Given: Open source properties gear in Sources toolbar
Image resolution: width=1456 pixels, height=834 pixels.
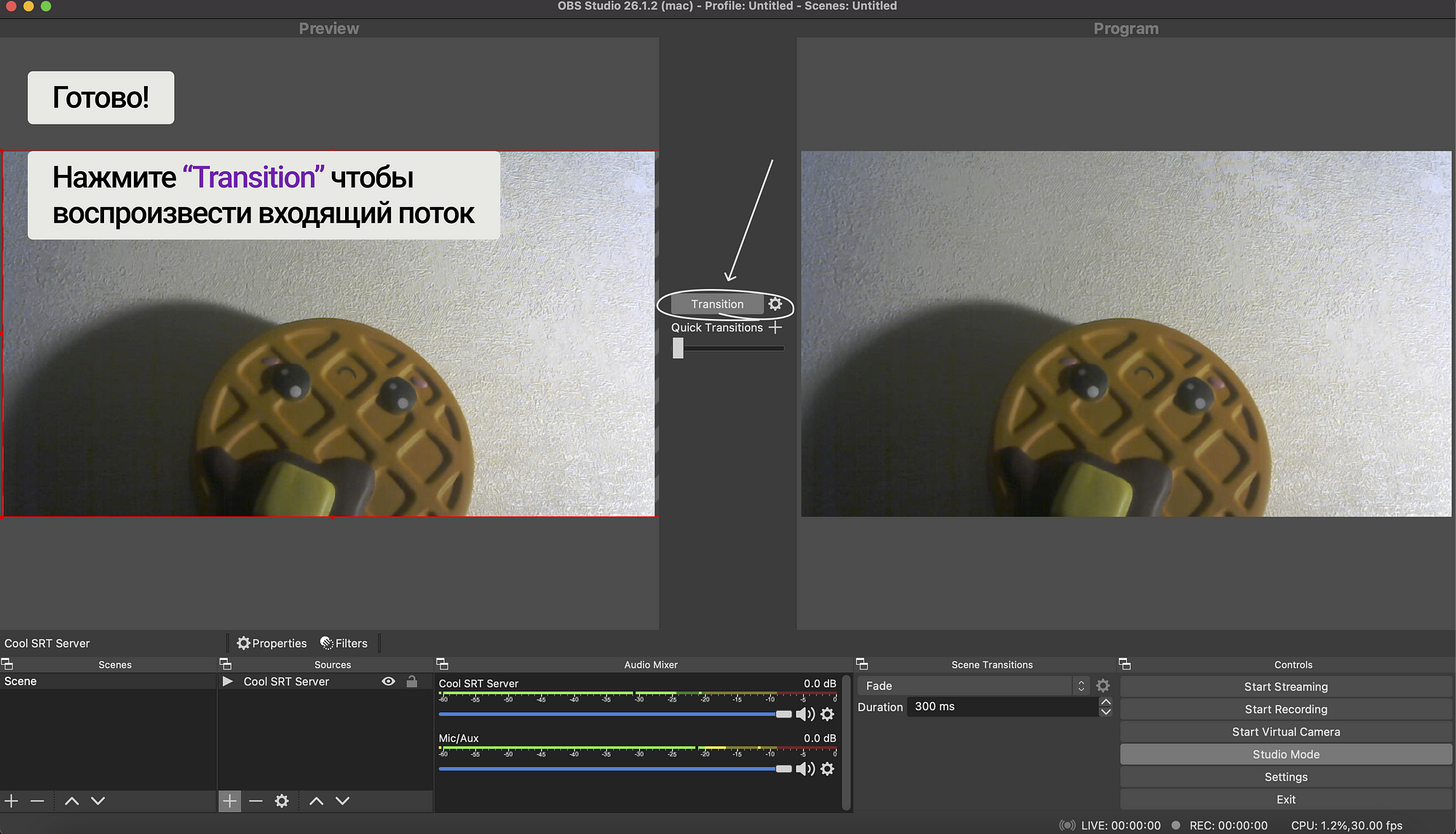Looking at the screenshot, I should tap(282, 801).
